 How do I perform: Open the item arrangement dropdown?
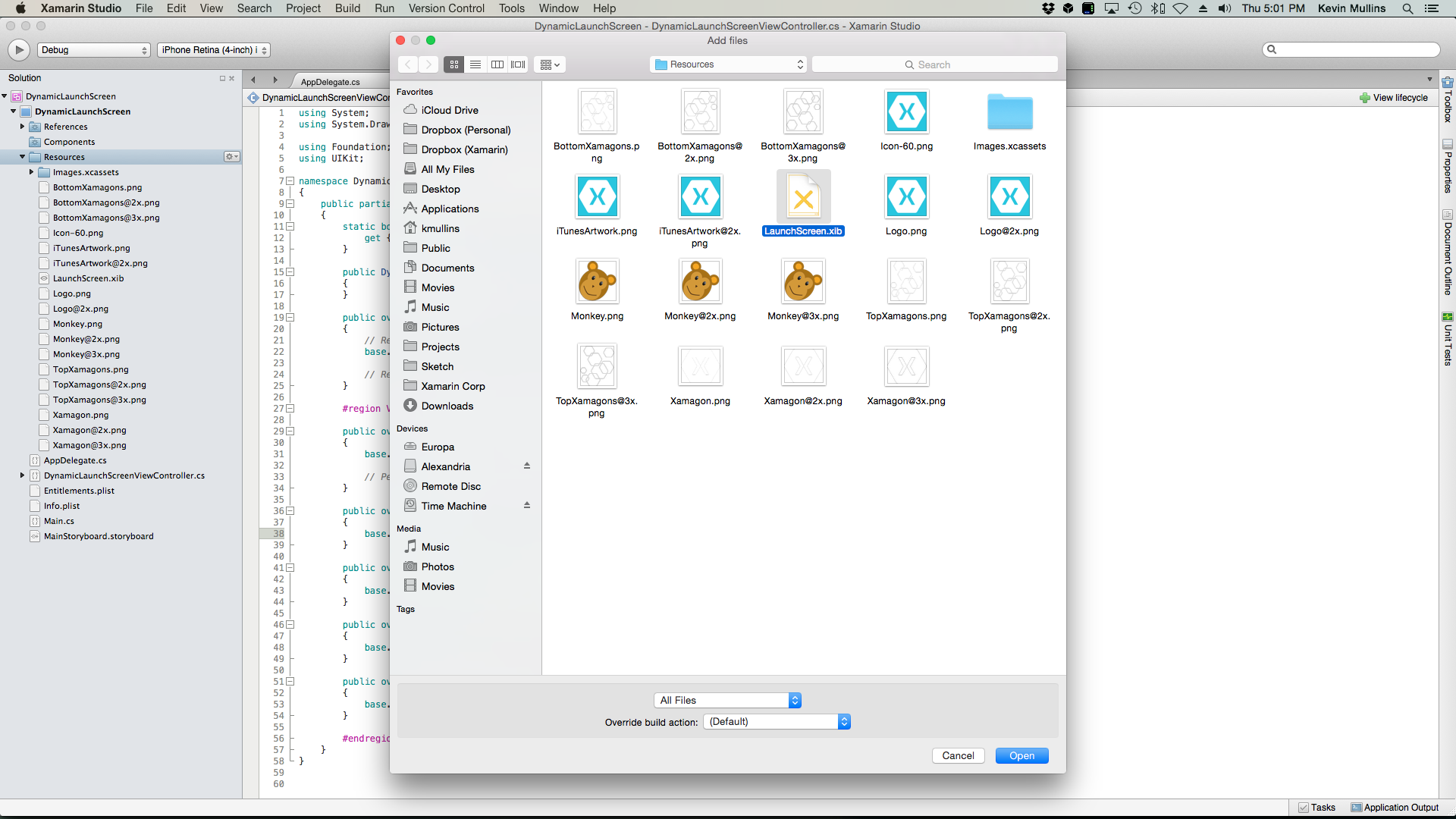550,64
